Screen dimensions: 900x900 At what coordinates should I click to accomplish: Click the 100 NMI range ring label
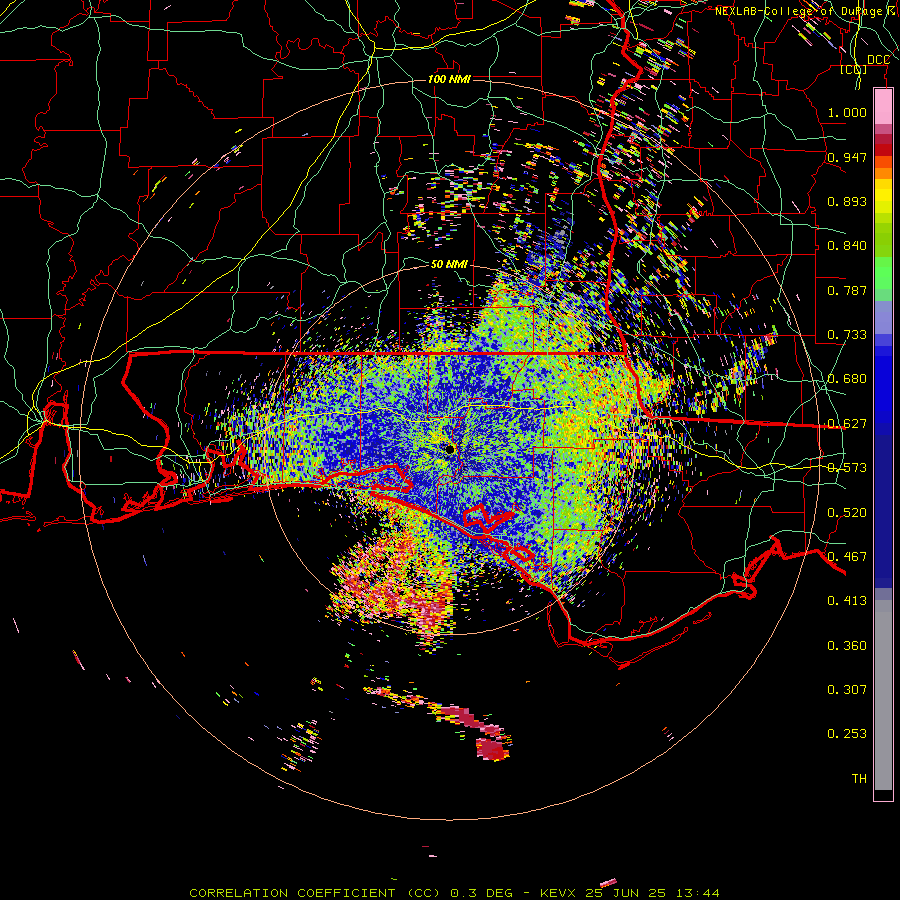[x=449, y=79]
